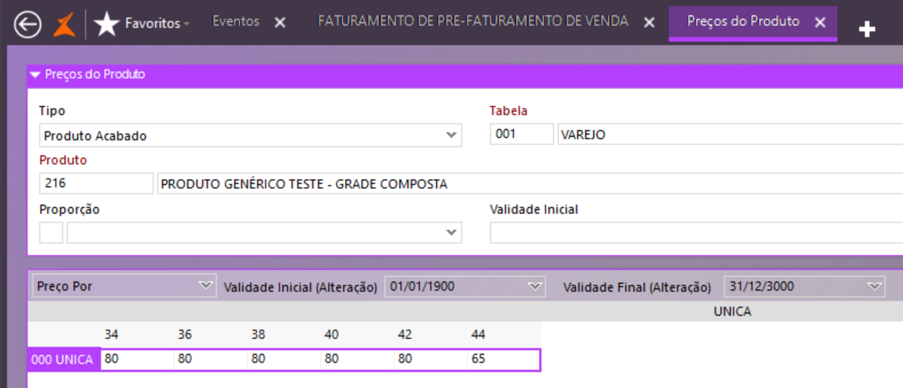Close the Eventos tab

(279, 22)
